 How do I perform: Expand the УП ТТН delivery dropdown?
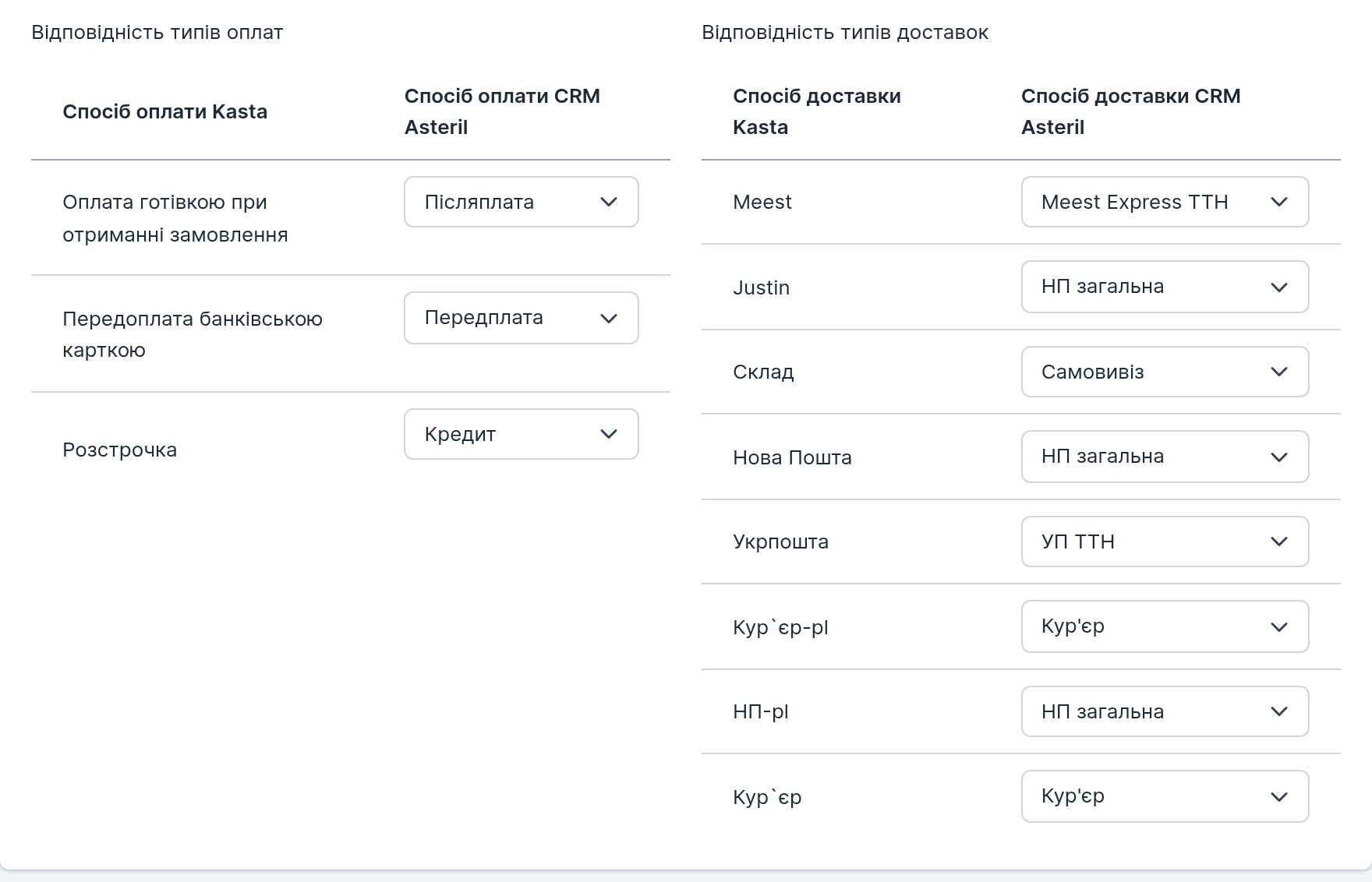pyautogui.click(x=1165, y=542)
